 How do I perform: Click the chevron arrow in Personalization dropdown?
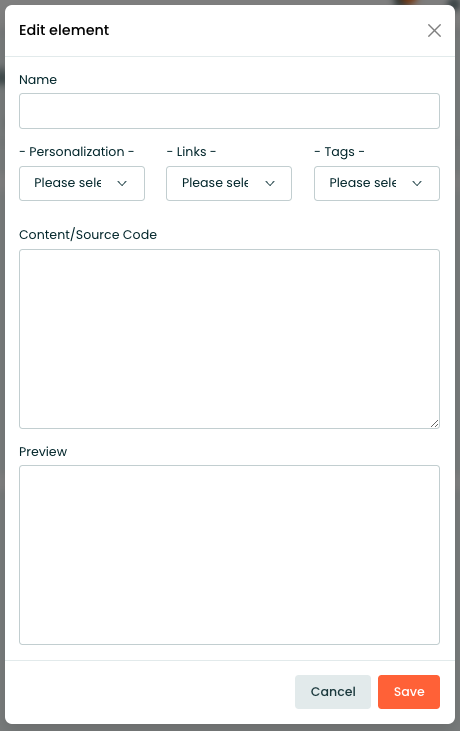point(122,183)
